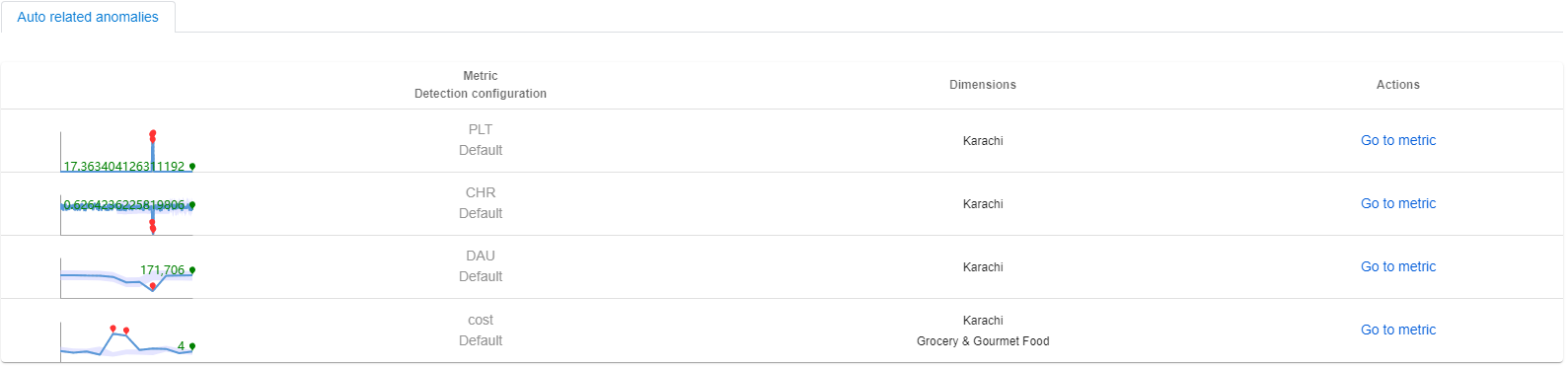
Task: Click the green latest-value dot on cost chart
Action: 192,346
